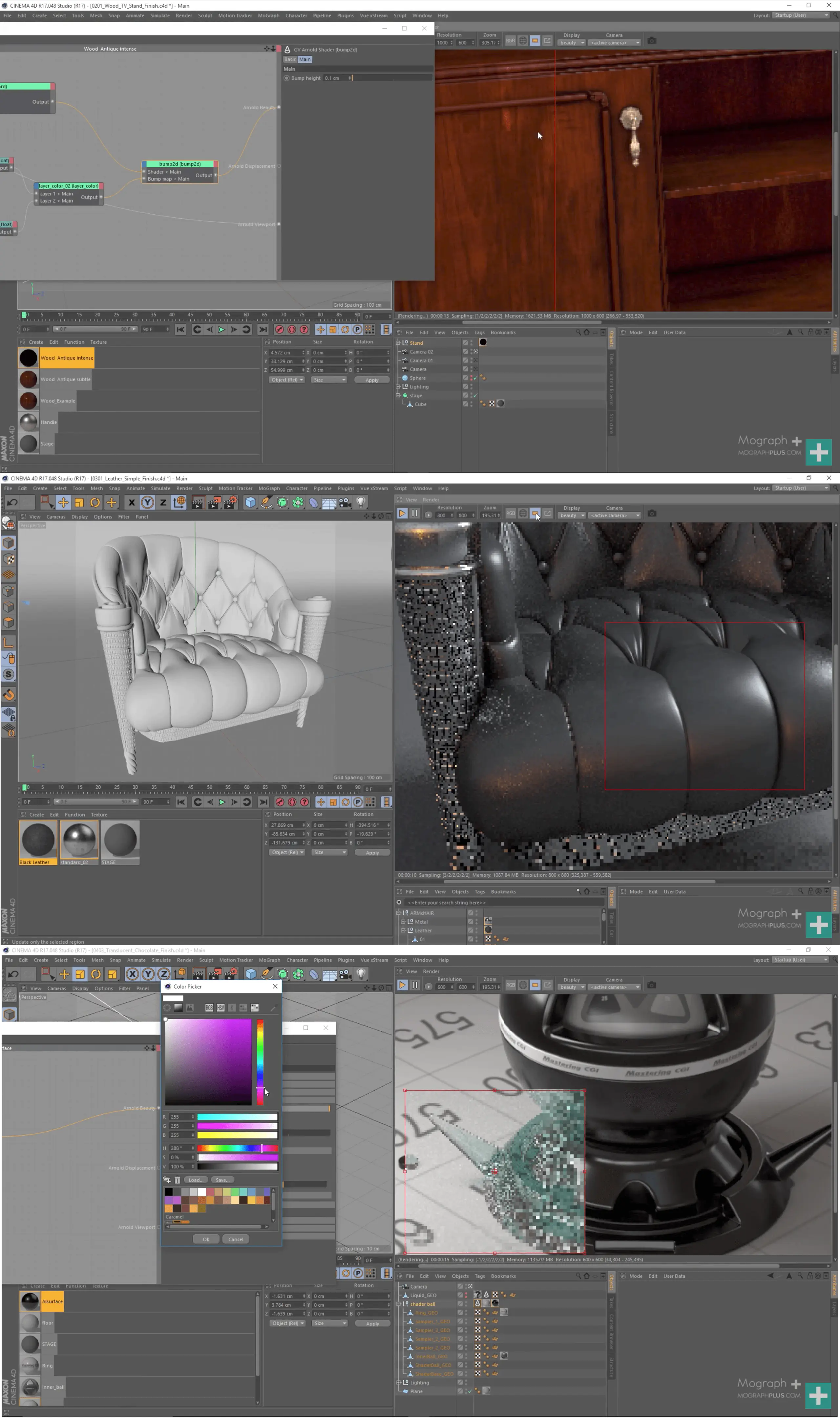
Task: Open Tags menu in Leather object manager
Action: coord(479,892)
